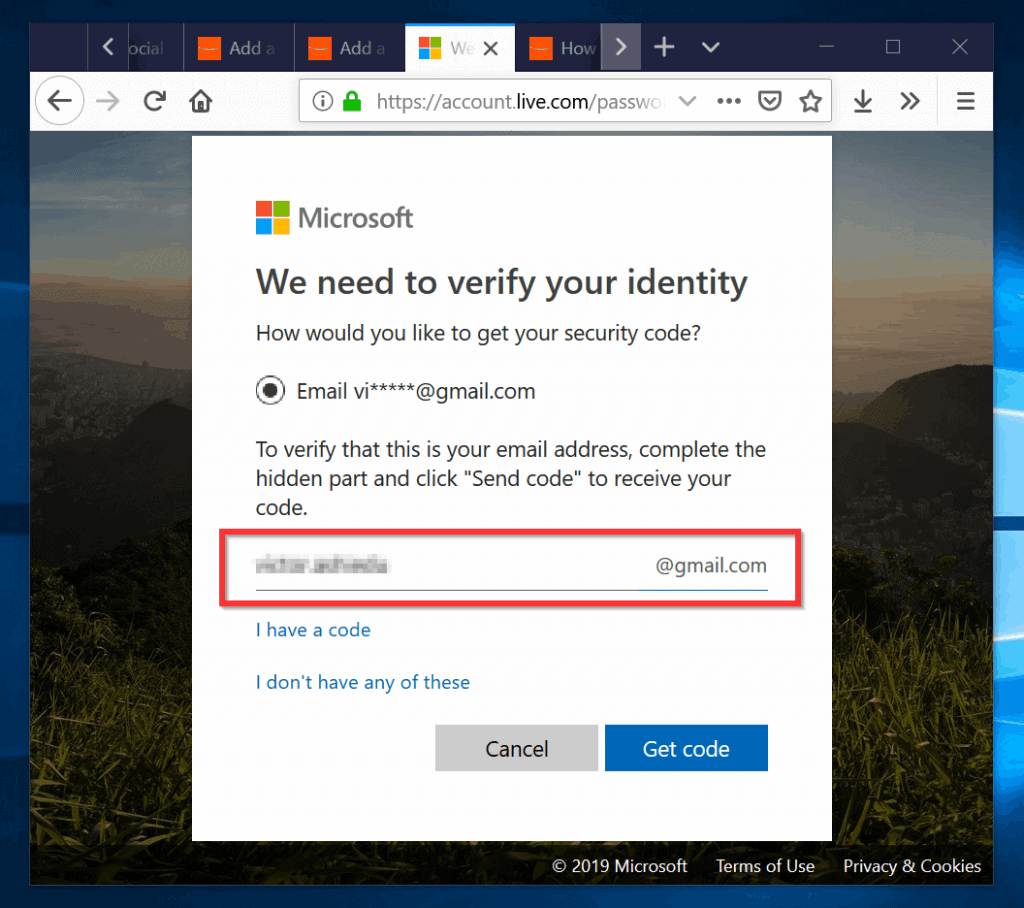Click the '© 2019 Microsoft' footer text
Image resolution: width=1024 pixels, height=908 pixels.
point(620,866)
